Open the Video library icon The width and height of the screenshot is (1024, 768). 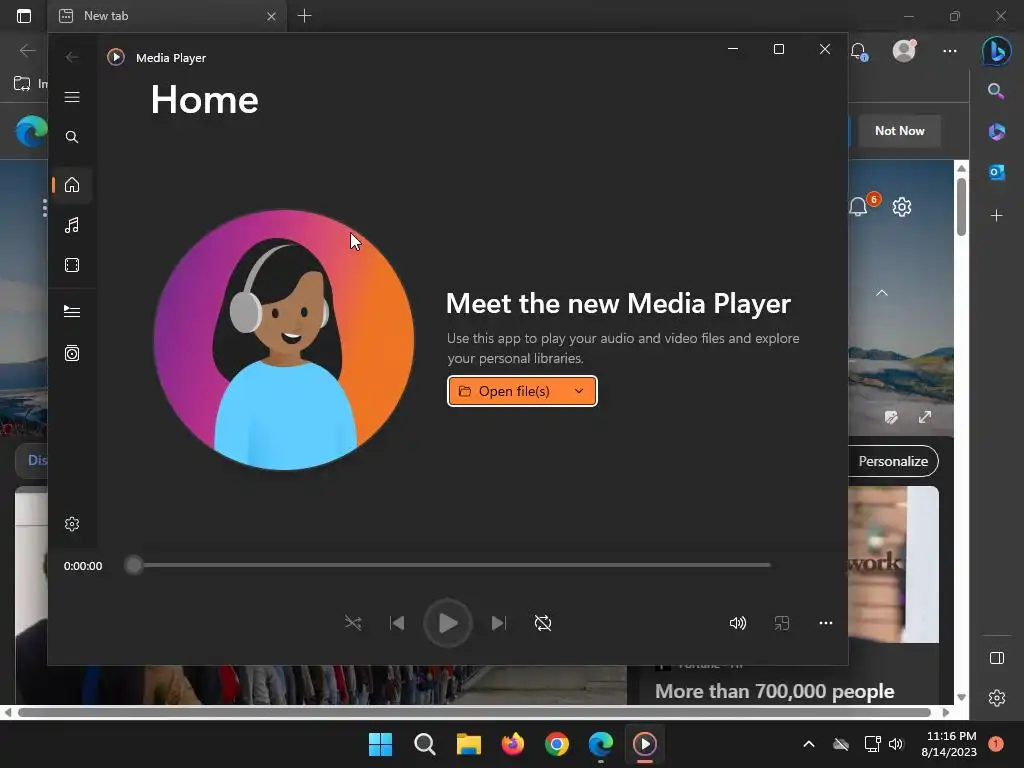72,265
